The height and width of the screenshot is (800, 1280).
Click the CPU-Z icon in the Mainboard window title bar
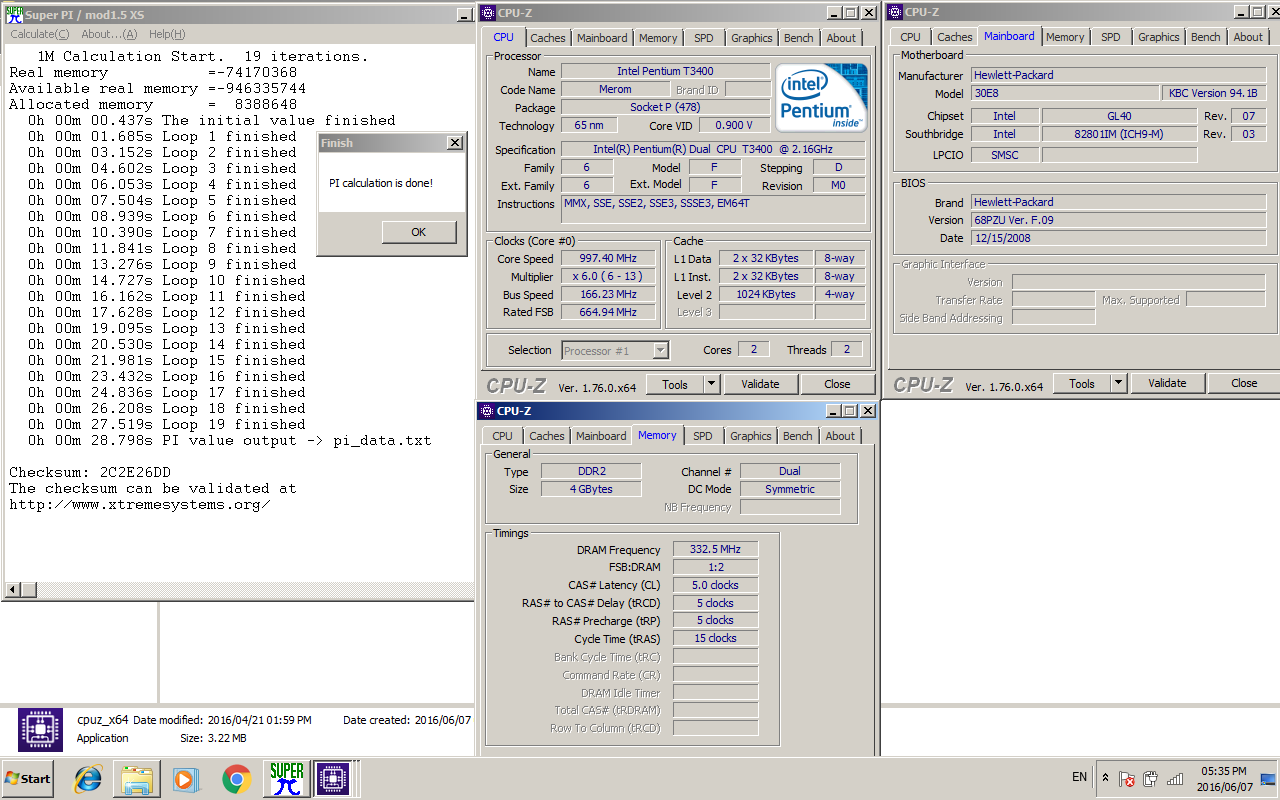pos(895,13)
